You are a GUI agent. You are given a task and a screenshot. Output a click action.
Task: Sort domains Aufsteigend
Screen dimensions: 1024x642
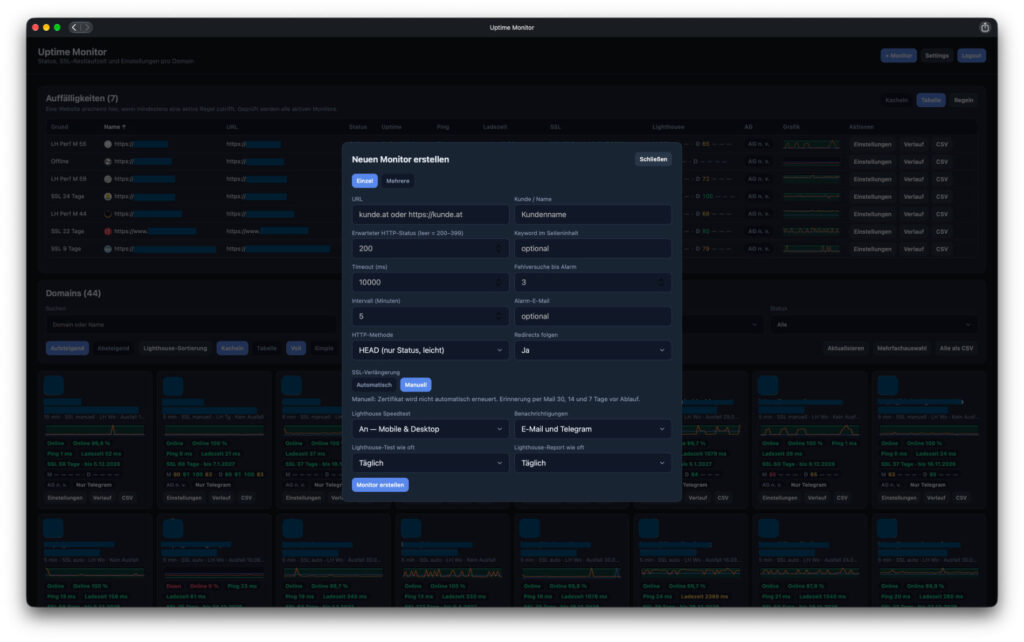pos(67,348)
